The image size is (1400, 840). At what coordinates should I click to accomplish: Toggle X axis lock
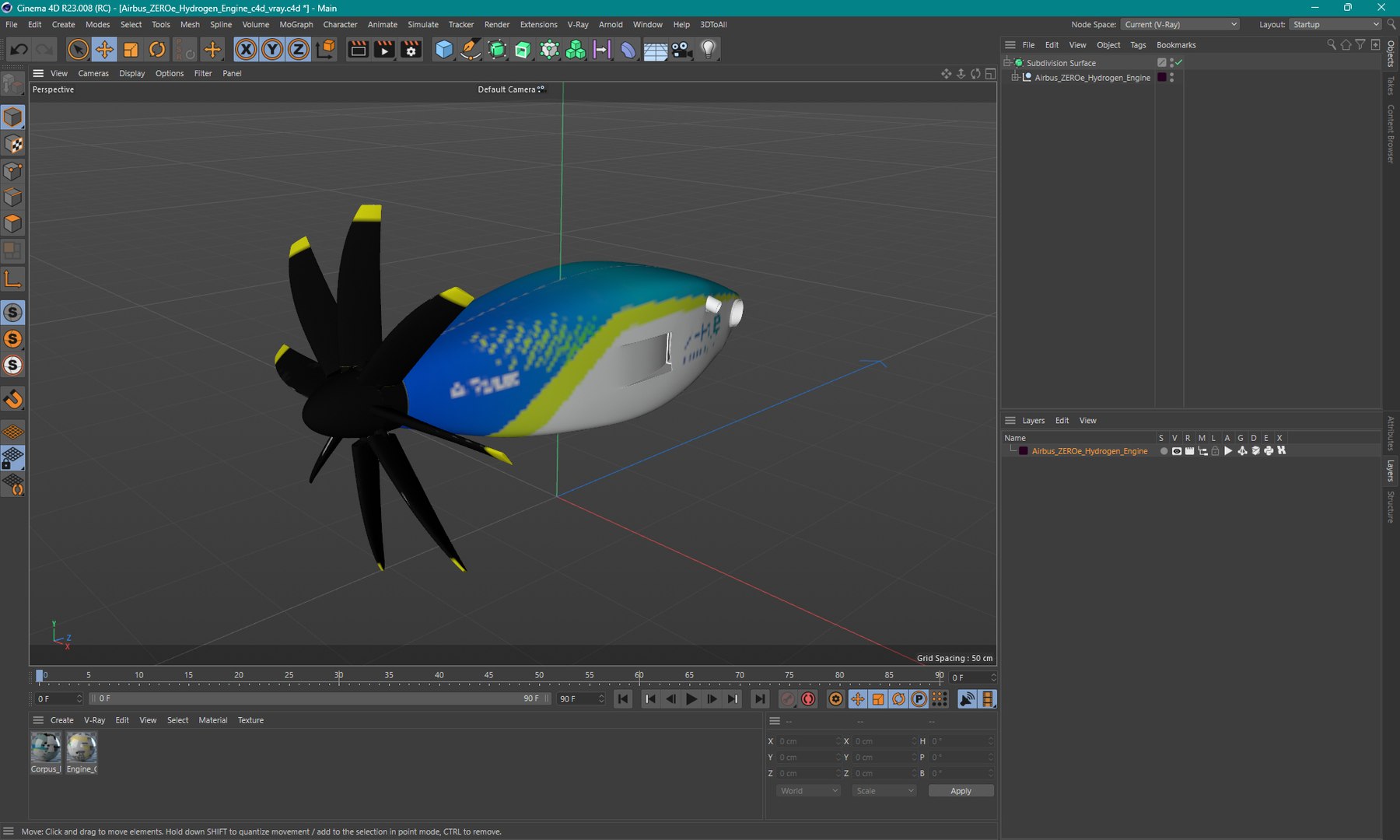tap(246, 50)
